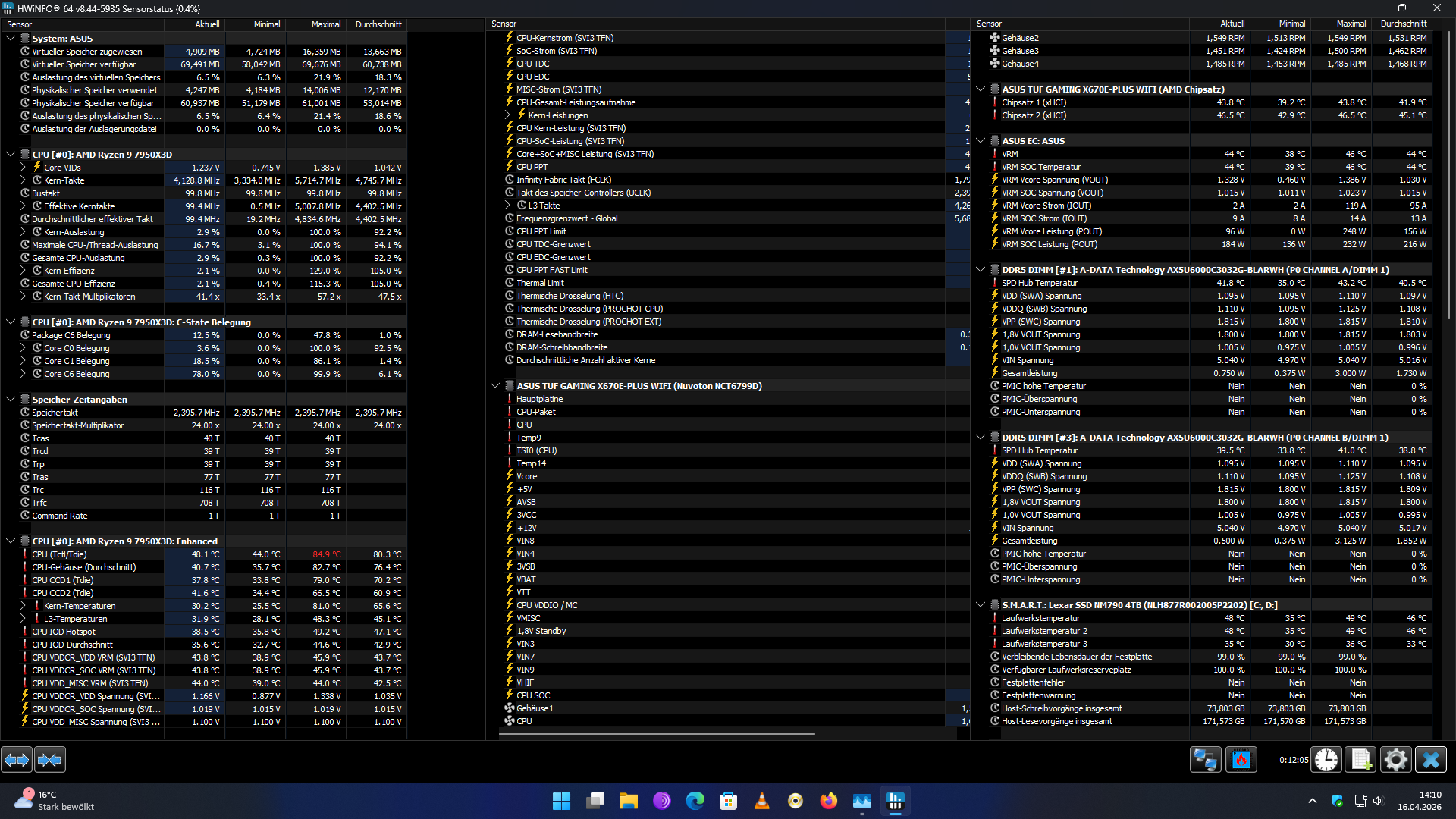Image resolution: width=1456 pixels, height=819 pixels.
Task: Open sensor settings gear icon
Action: coord(1395,759)
